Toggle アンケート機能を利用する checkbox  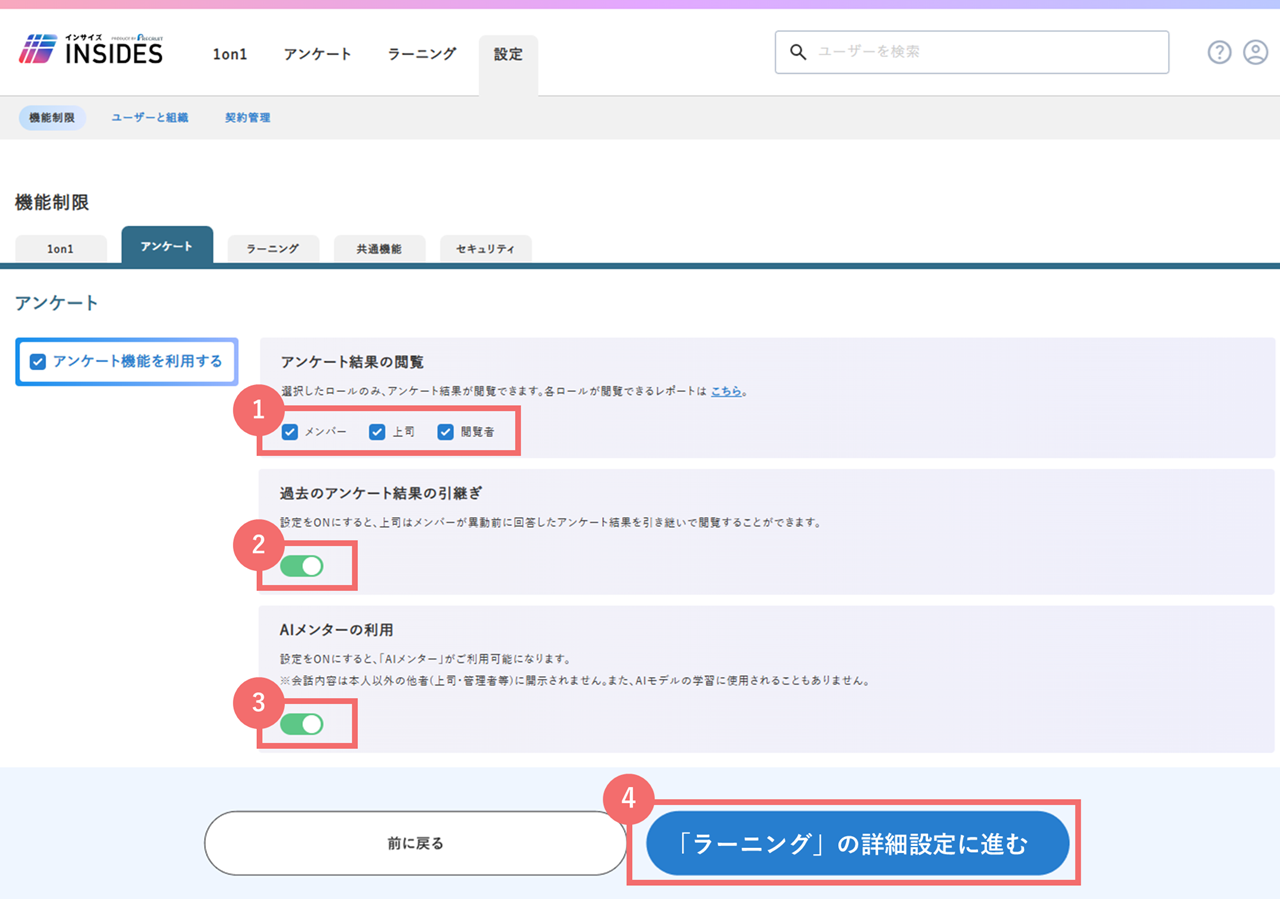pos(38,362)
